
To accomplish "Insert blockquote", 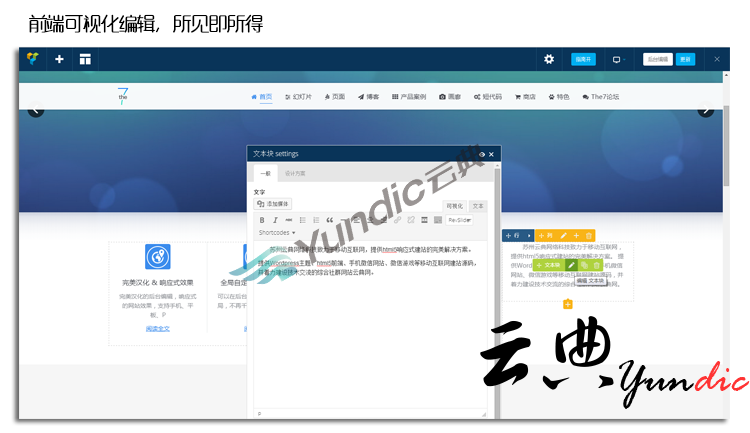I will (330, 220).
